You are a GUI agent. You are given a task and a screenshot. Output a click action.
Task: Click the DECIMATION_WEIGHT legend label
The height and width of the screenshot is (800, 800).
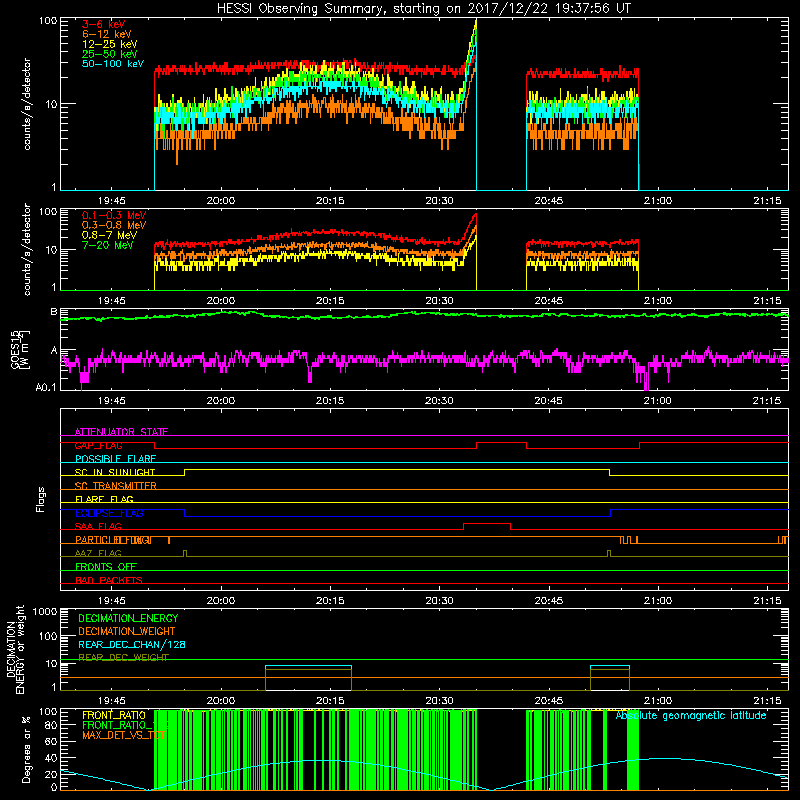point(127,631)
